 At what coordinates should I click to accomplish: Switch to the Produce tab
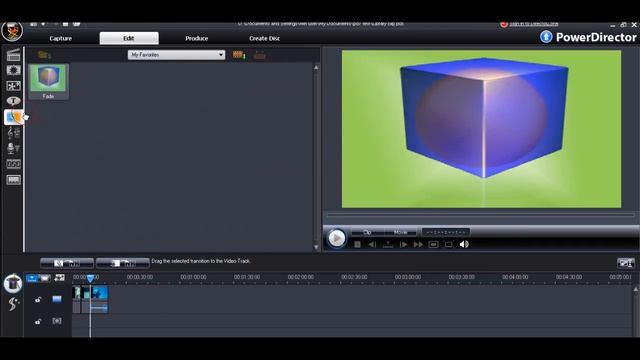(x=197, y=38)
